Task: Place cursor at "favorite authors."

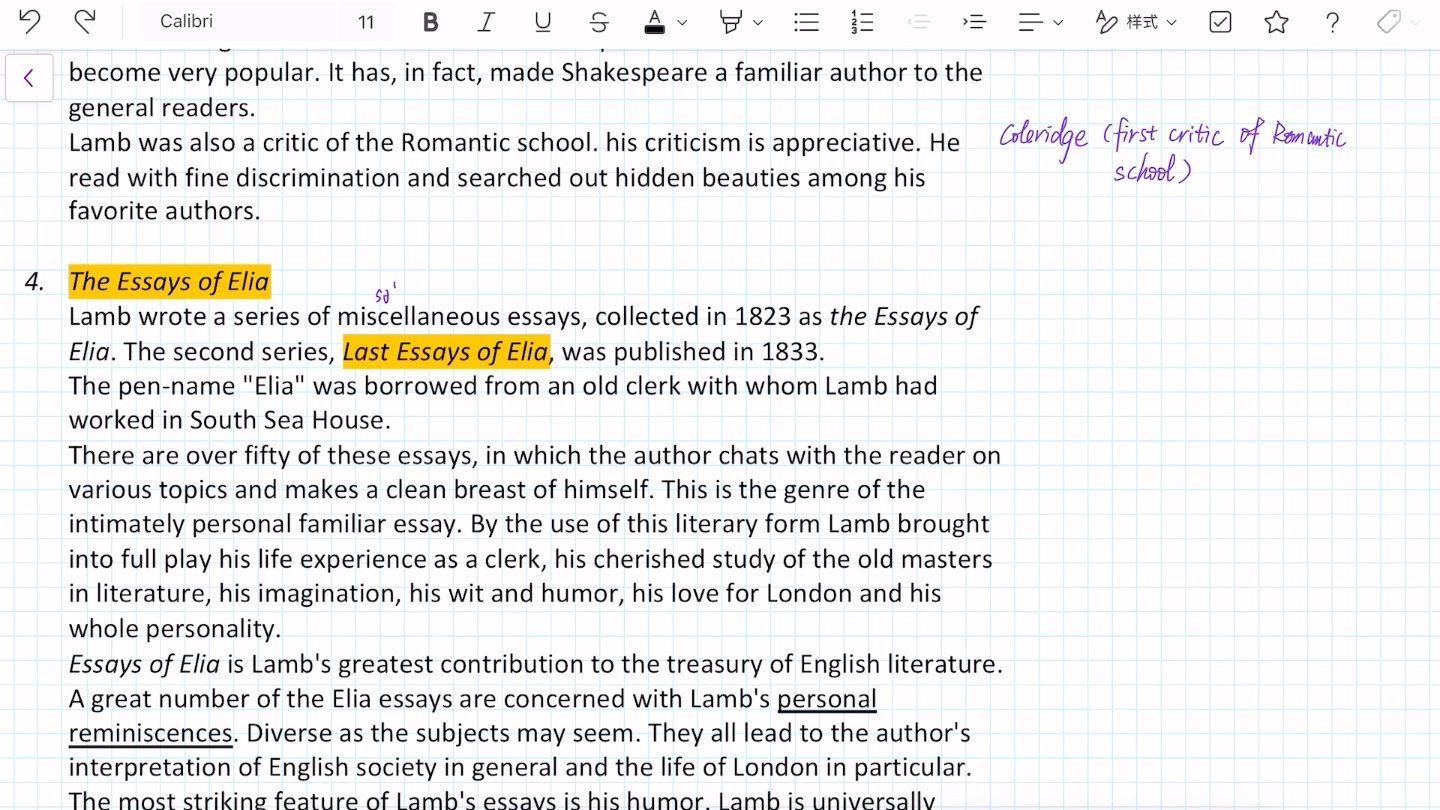Action: click(x=164, y=211)
